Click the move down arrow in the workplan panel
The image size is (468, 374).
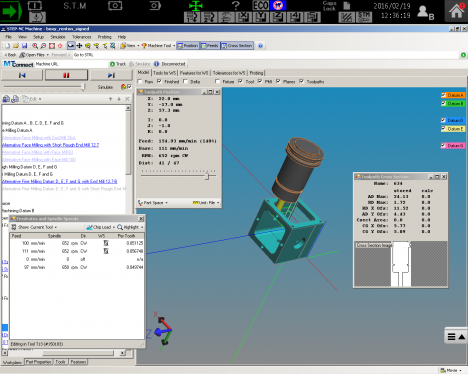(119, 99)
